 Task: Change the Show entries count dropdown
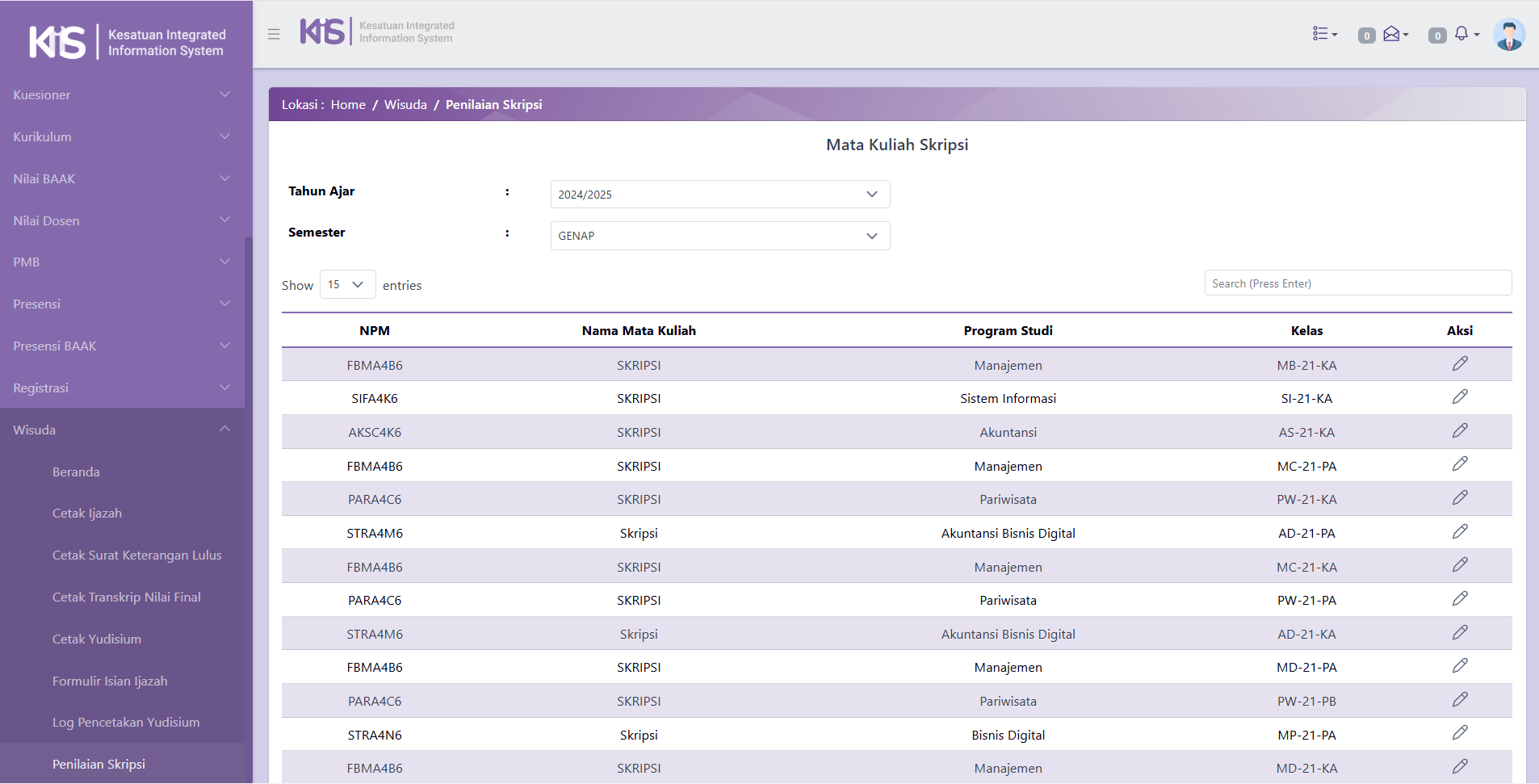pos(347,284)
